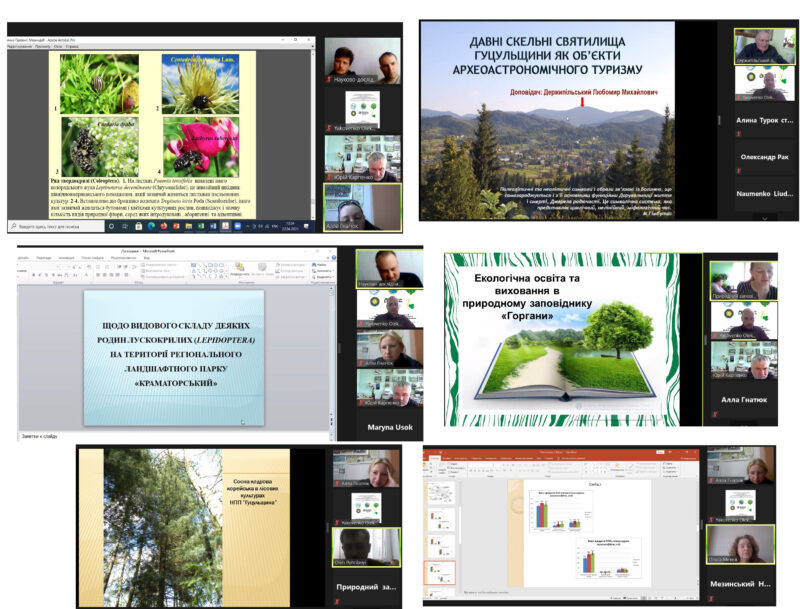Switch to the Вид ribbon tab in Крамators'kyi PowerPoint

click(147, 257)
